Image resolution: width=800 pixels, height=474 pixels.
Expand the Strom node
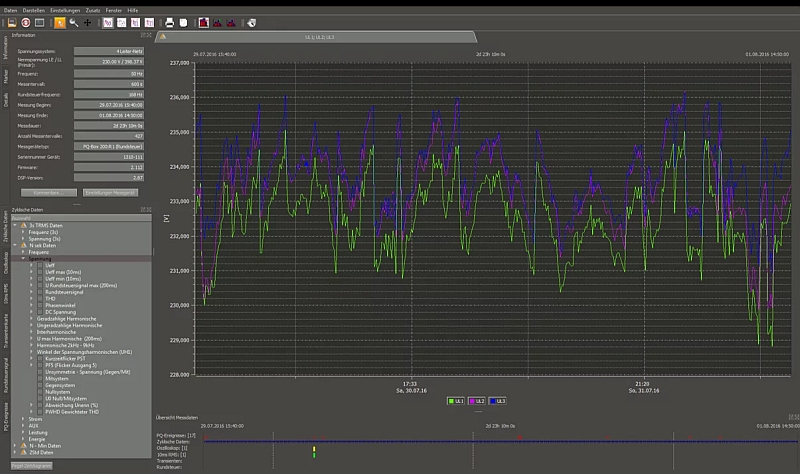[23, 419]
